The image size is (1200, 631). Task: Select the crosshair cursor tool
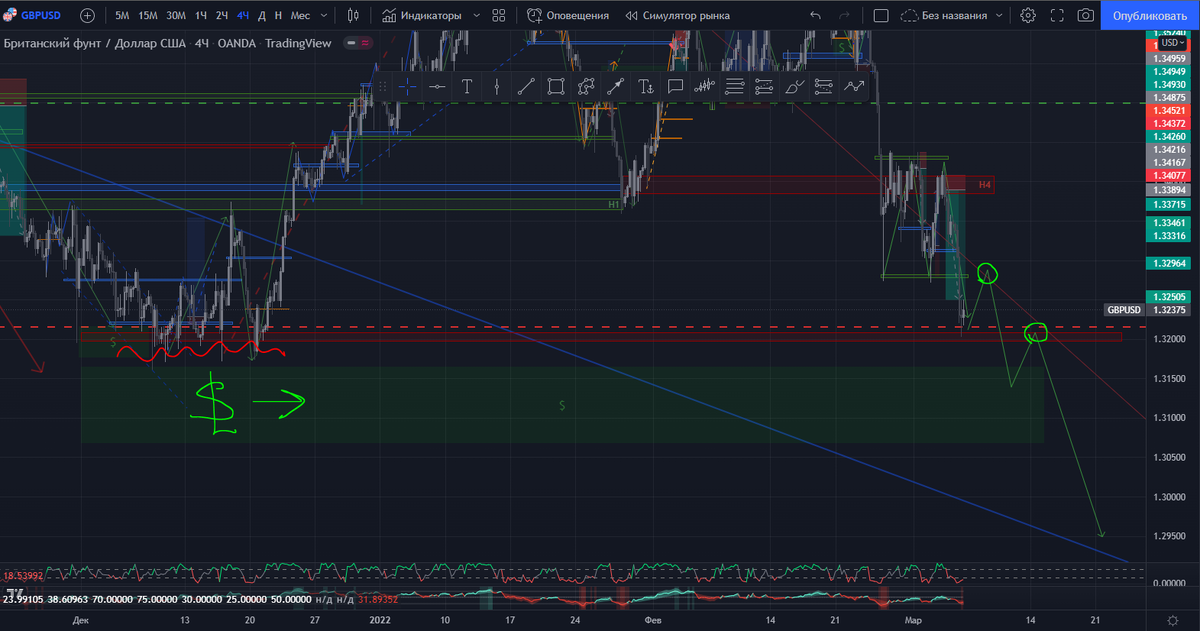tap(407, 87)
